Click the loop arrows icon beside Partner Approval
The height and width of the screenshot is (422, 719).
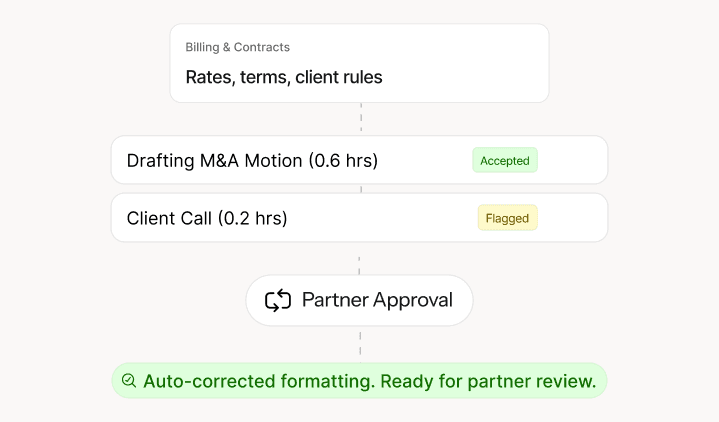[x=278, y=300]
